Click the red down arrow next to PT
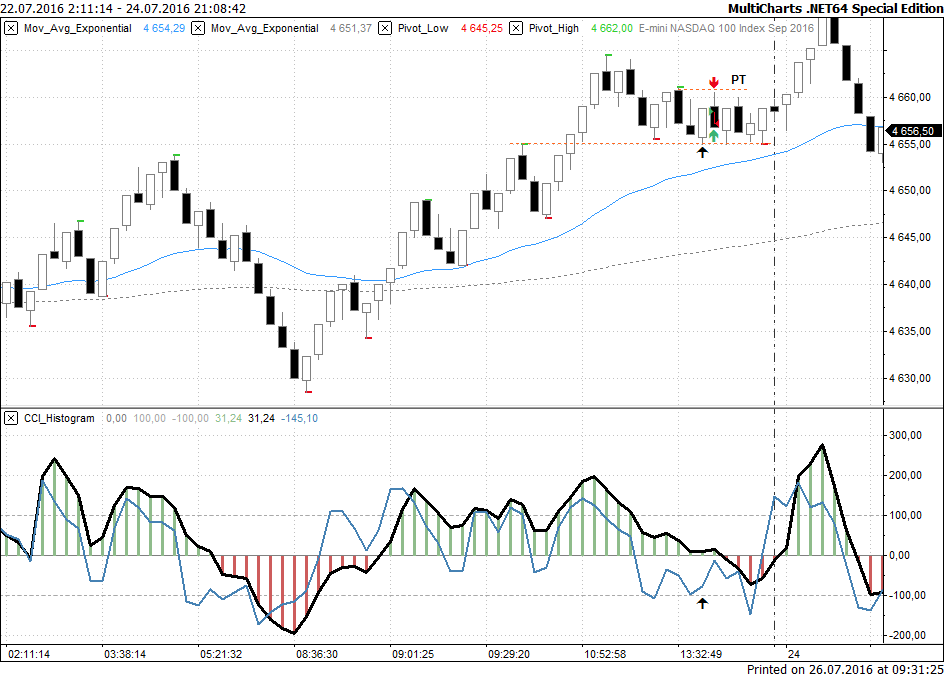Image resolution: width=944 pixels, height=677 pixels. pyautogui.click(x=714, y=82)
